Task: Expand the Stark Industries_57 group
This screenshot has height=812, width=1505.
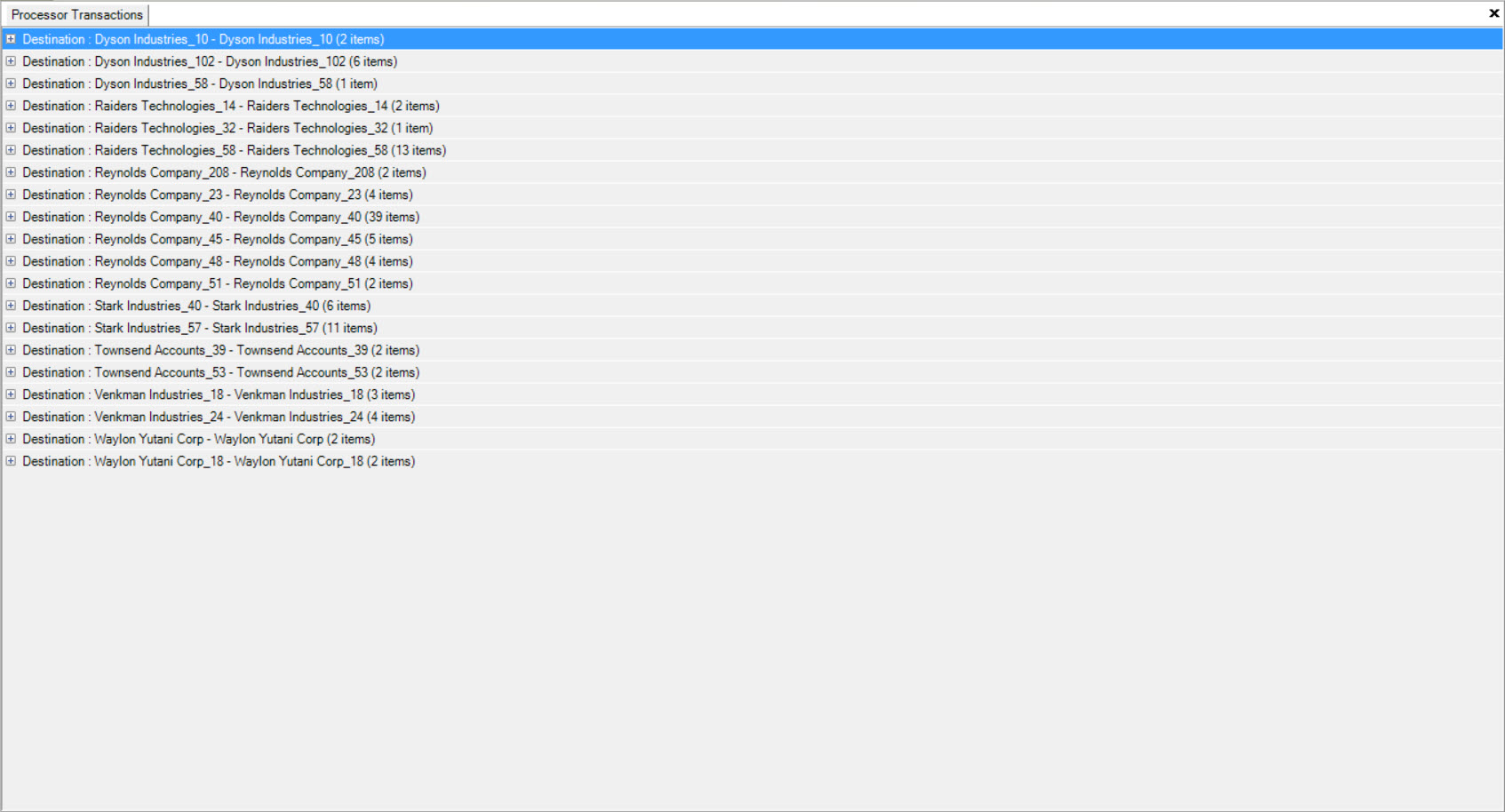Action: tap(11, 328)
